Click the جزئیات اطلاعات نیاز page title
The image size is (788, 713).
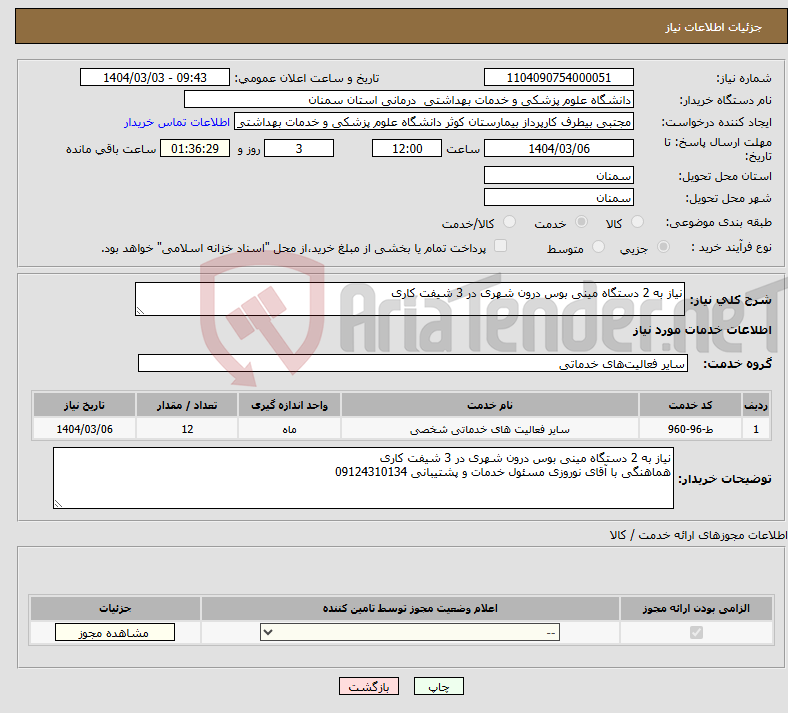[714, 27]
